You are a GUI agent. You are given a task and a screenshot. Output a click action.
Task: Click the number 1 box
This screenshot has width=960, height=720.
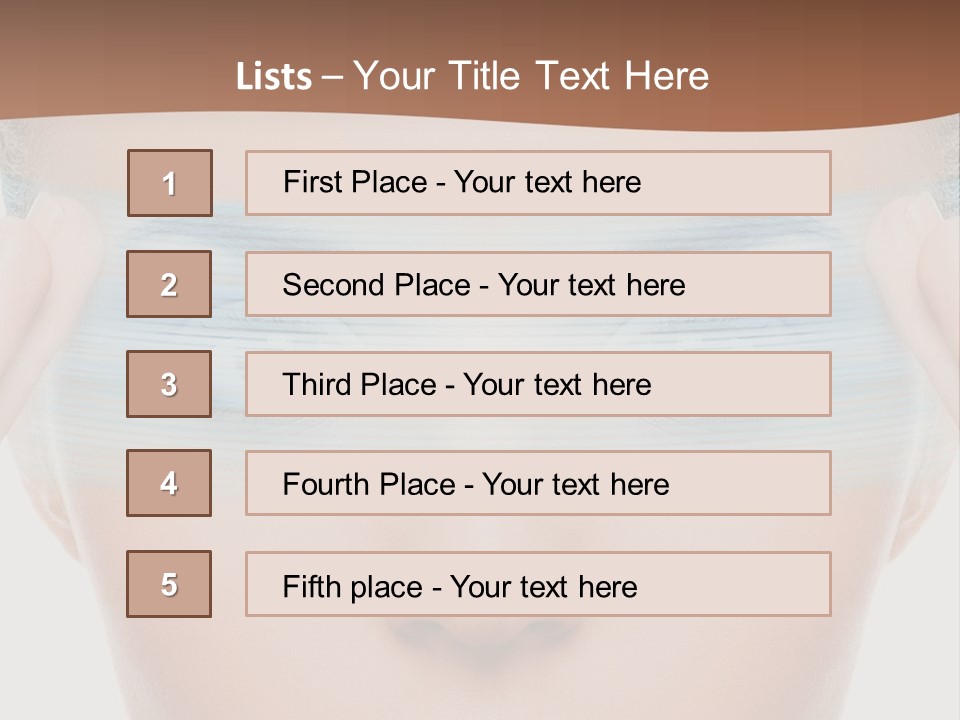170,183
